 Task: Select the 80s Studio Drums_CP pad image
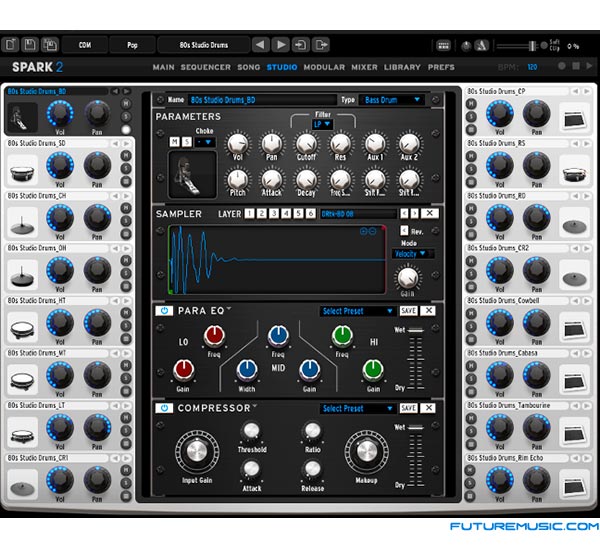coord(574,118)
